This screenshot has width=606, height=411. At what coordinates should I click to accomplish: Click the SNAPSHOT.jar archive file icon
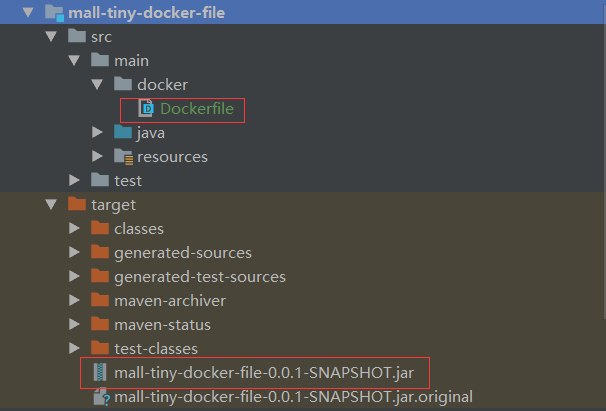[100, 373]
